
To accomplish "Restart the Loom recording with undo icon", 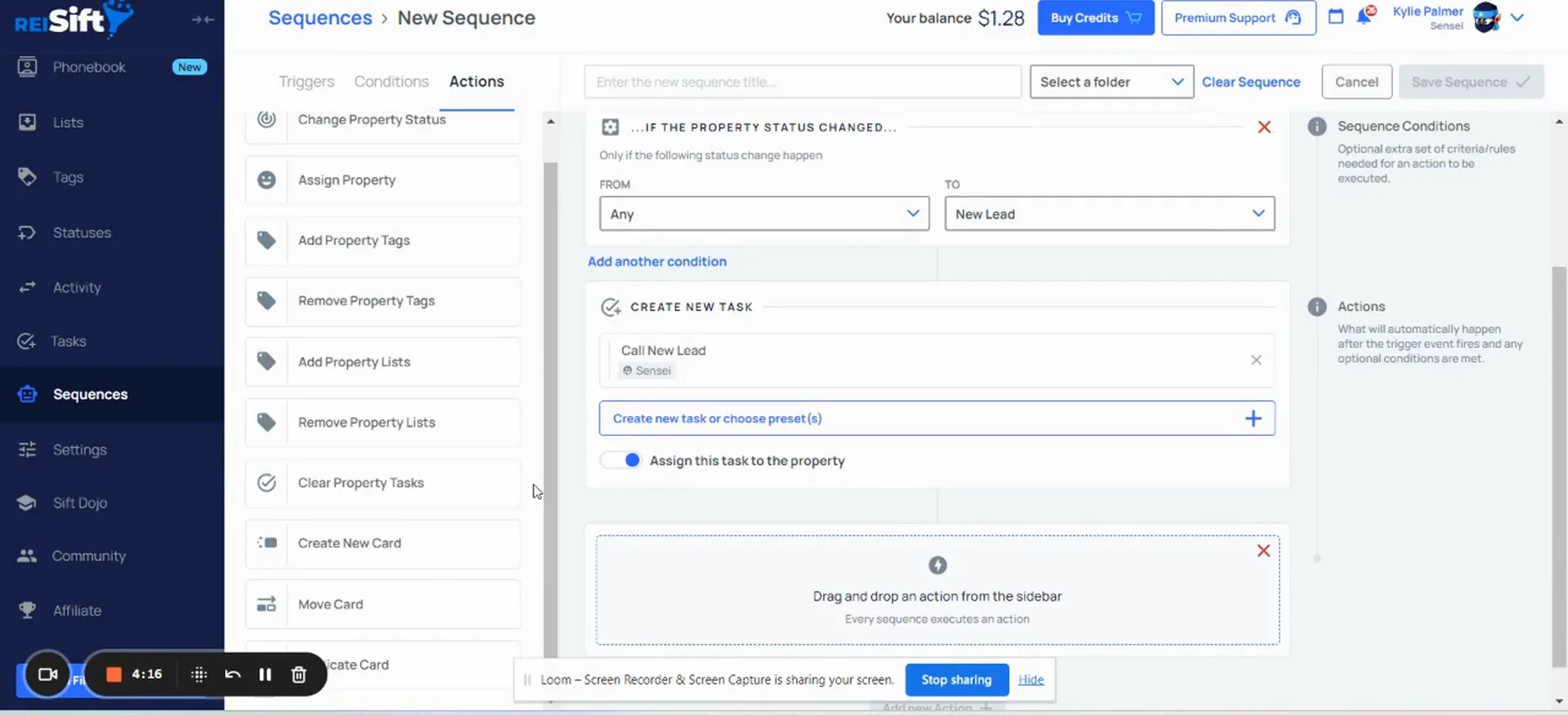I will 233,674.
